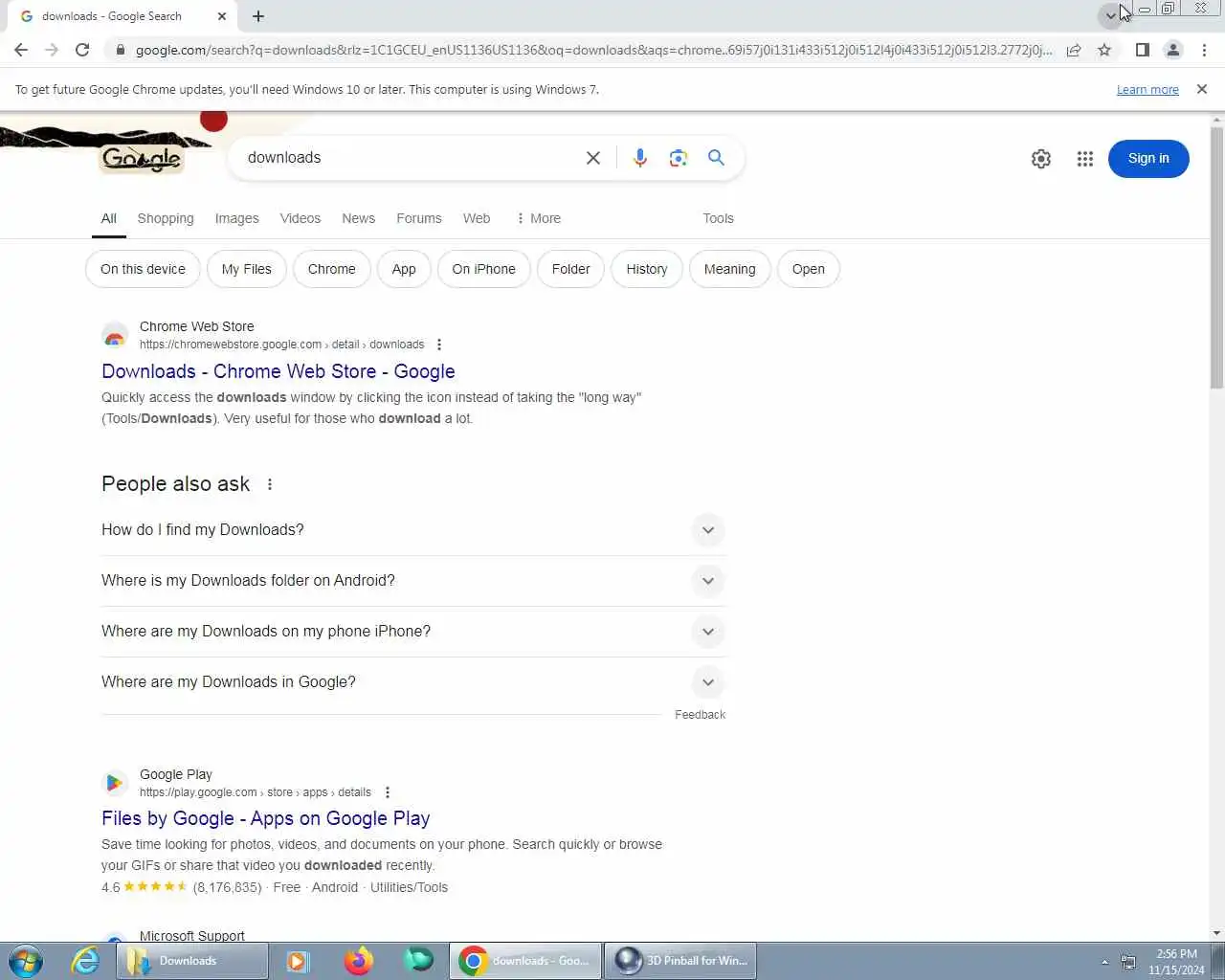Open Google quick settings gear
The width and height of the screenshot is (1225, 980).
point(1041,159)
